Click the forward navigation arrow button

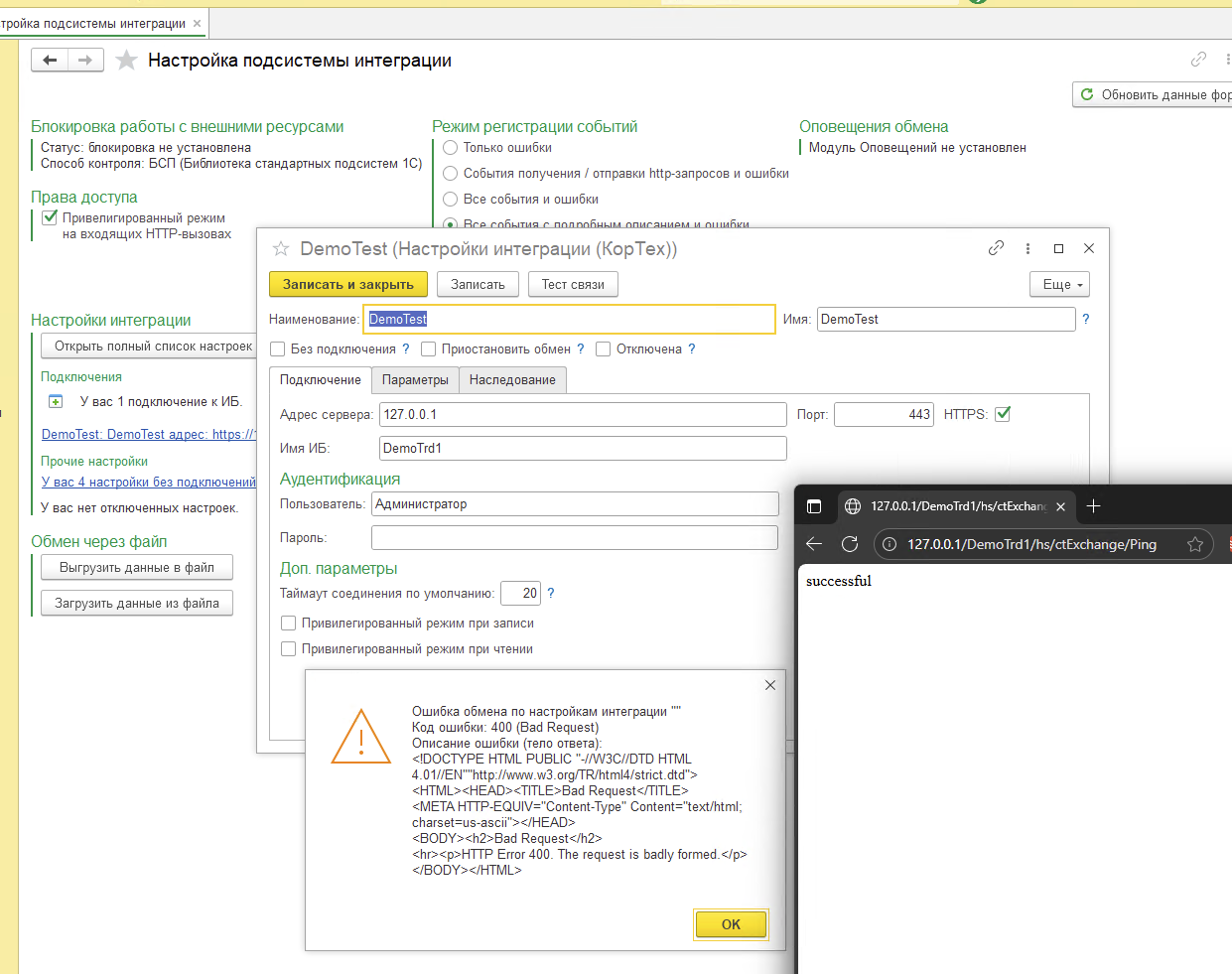tap(85, 61)
